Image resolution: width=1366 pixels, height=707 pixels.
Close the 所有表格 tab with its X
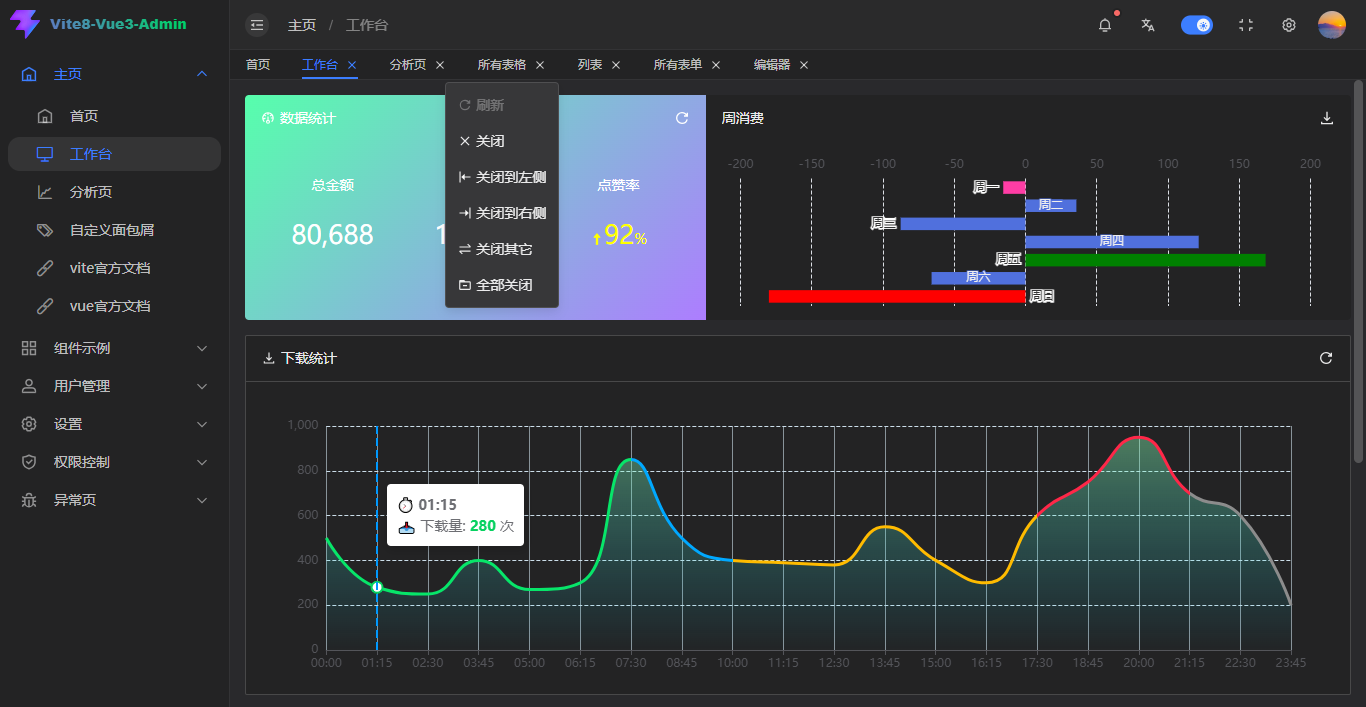pyautogui.click(x=540, y=65)
